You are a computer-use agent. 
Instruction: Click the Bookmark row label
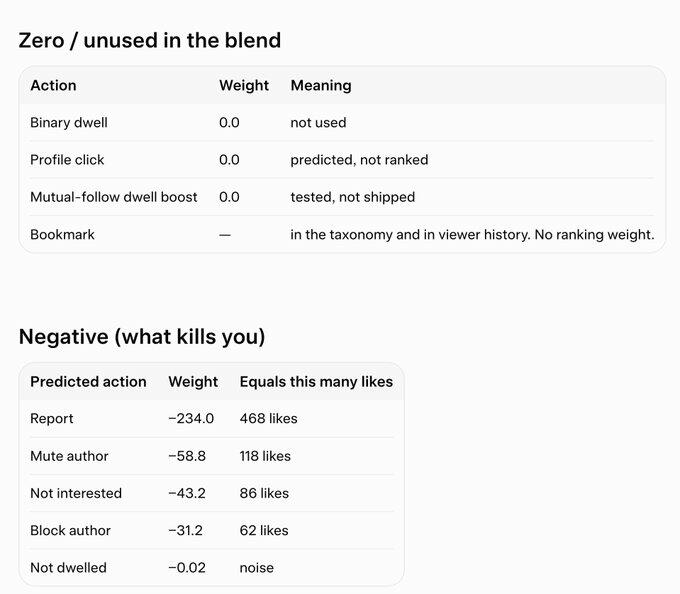tap(62, 235)
